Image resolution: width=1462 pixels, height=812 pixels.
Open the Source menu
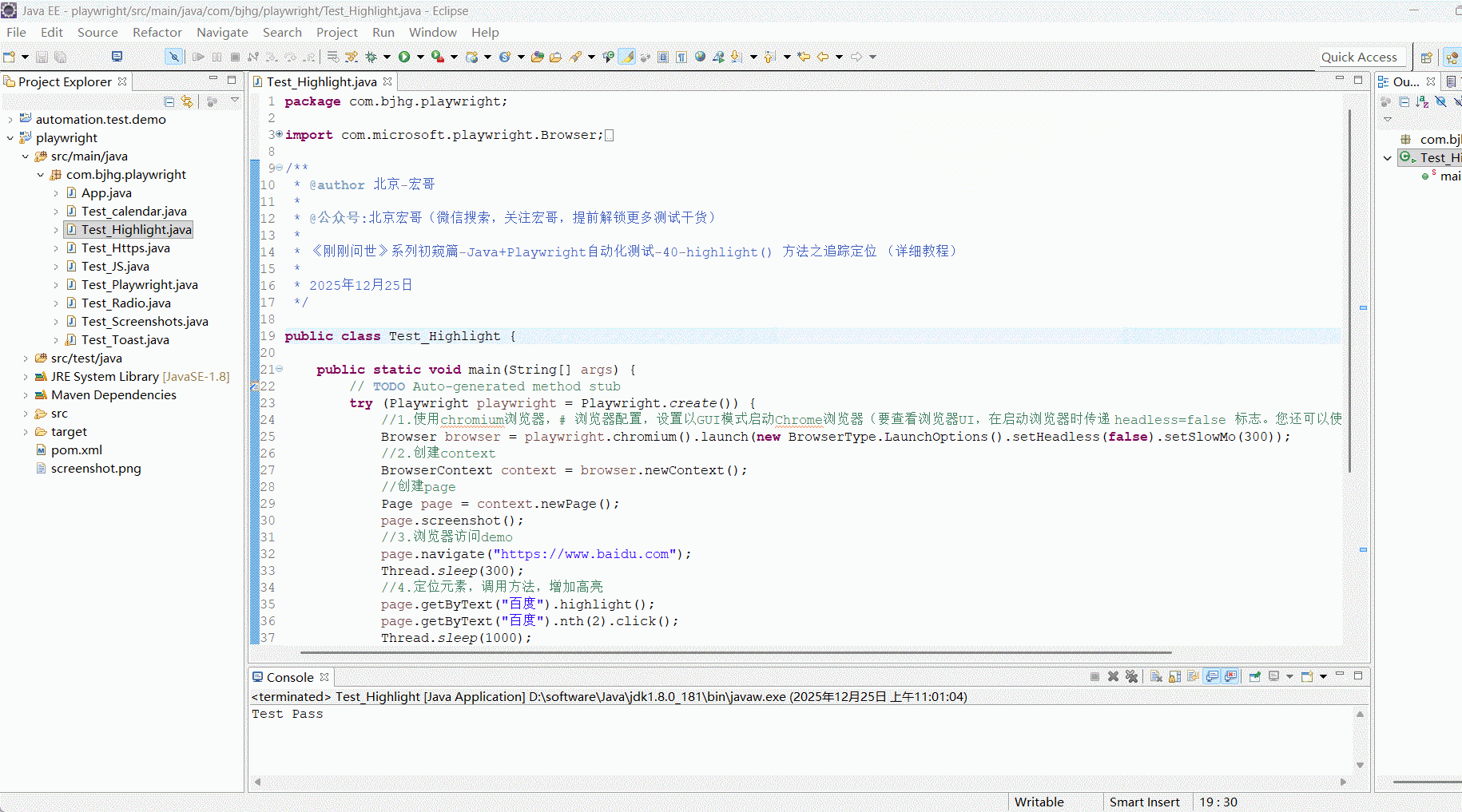[x=97, y=32]
